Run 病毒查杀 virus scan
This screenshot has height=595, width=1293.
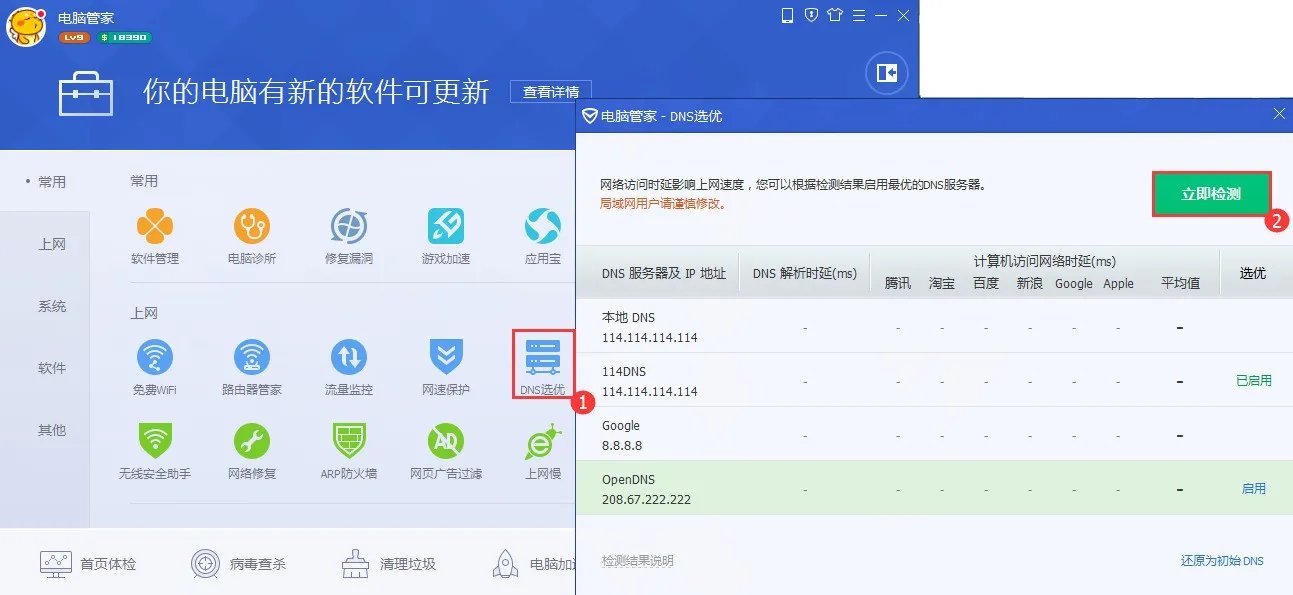[x=240, y=563]
